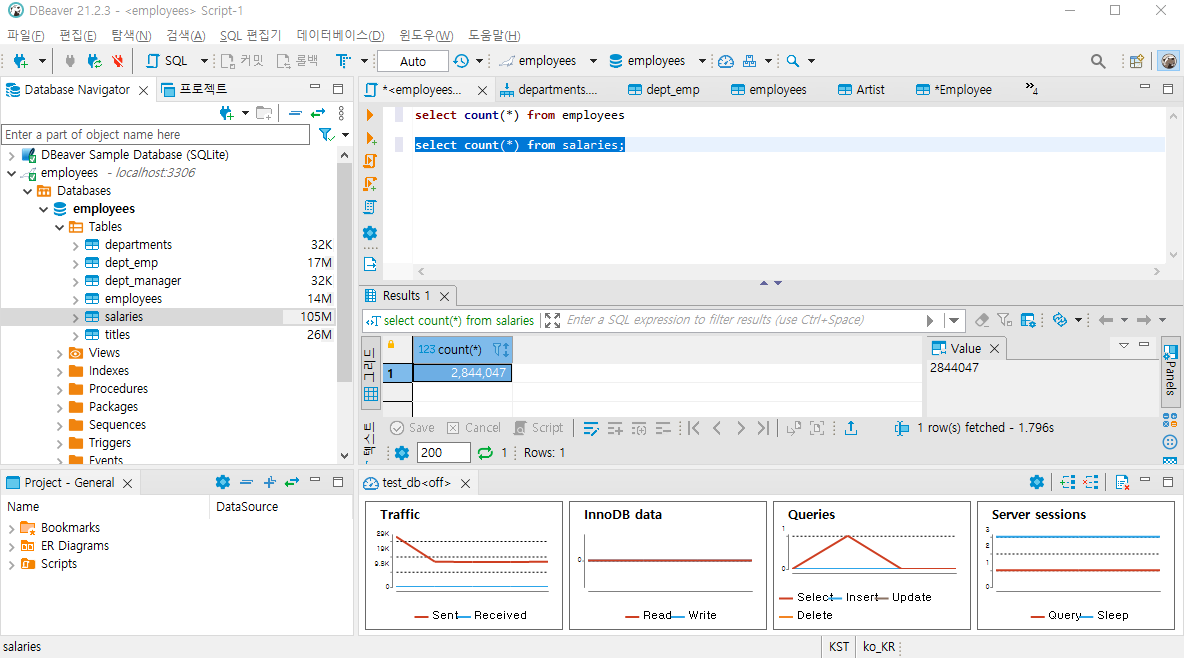Expand the DBeaver Sample Database node

[x=11, y=155]
